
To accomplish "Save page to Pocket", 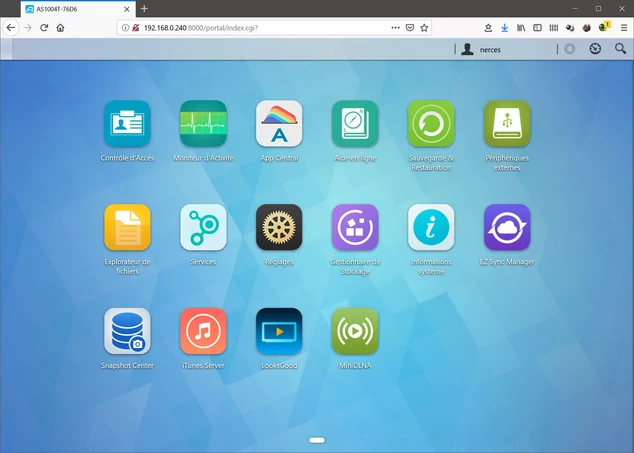I will pyautogui.click(x=410, y=28).
